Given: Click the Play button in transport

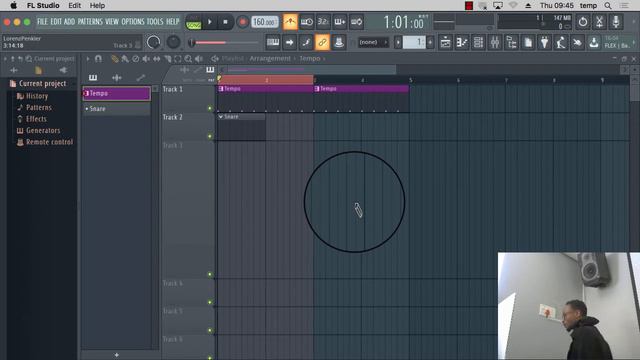Looking at the screenshot, I should pyautogui.click(x=210, y=22).
